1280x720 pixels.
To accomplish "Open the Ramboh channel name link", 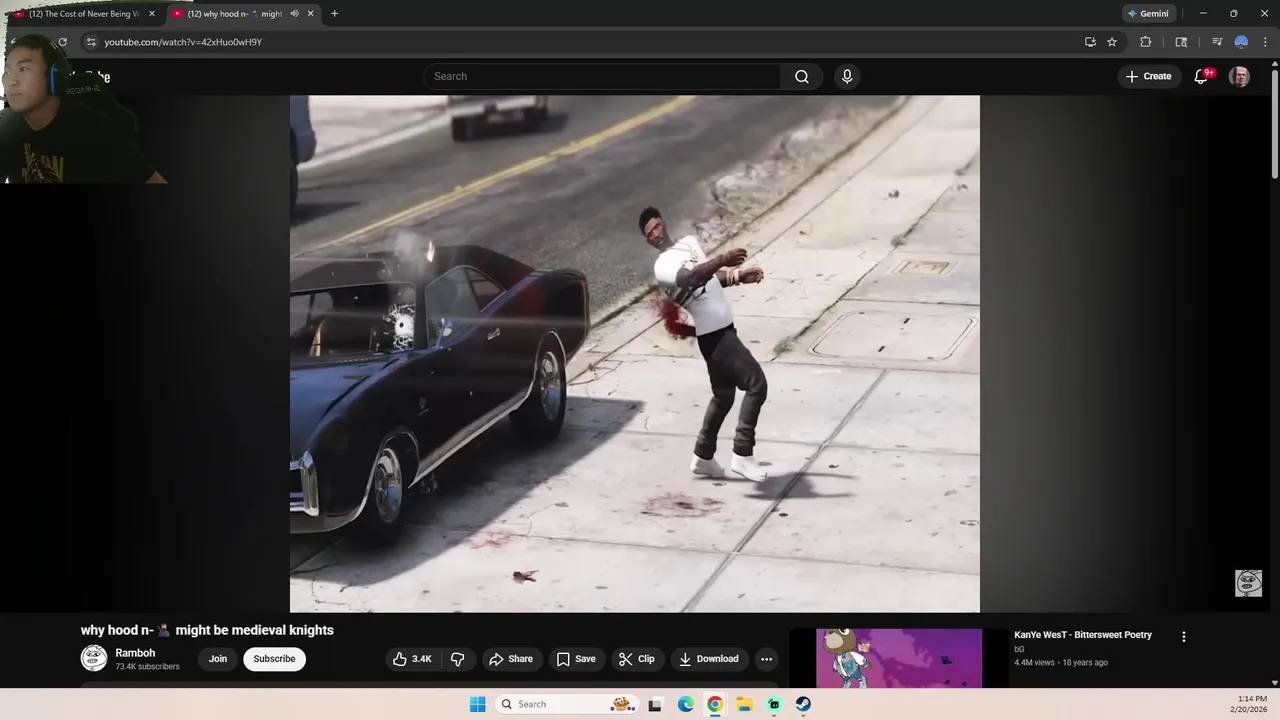I will [135, 653].
